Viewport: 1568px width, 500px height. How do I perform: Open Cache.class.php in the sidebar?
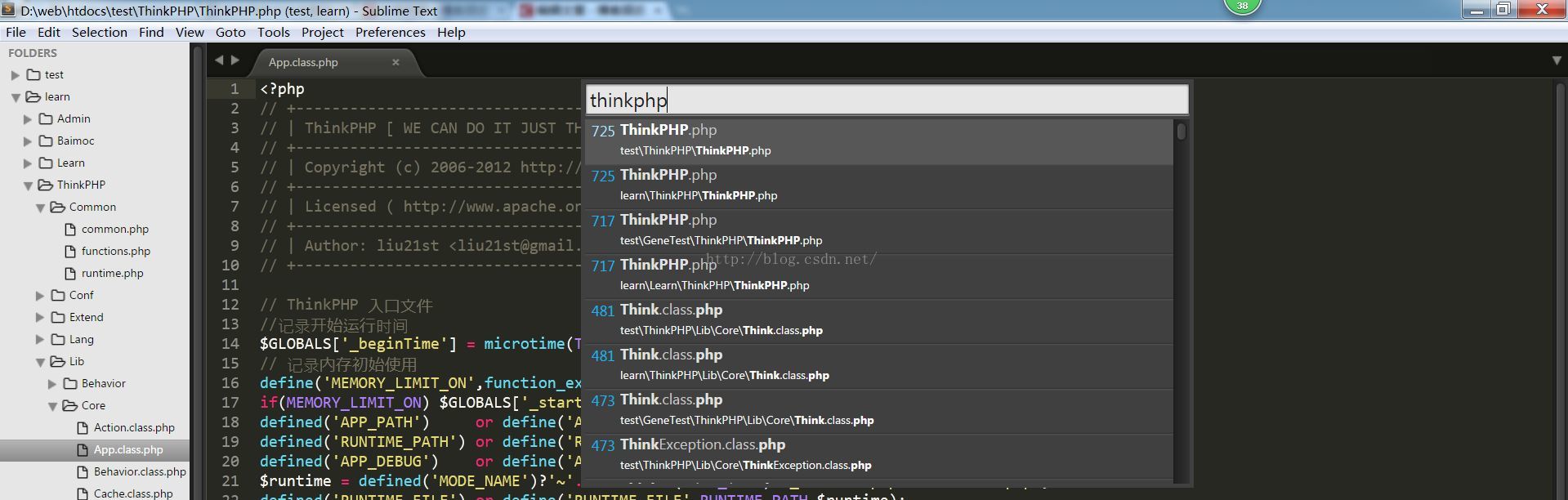point(133,493)
